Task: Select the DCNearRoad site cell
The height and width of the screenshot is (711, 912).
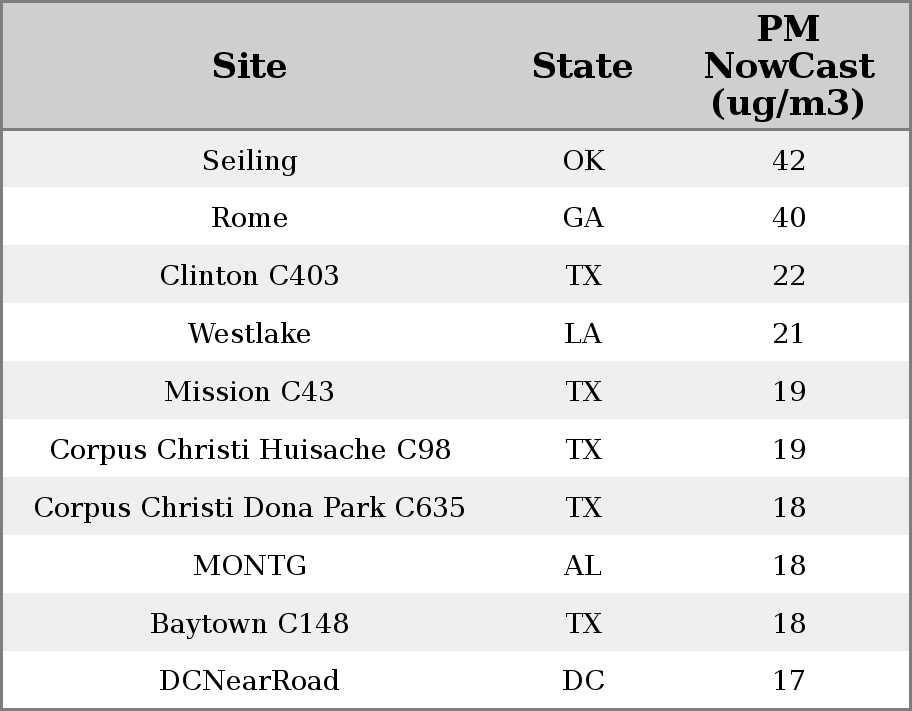Action: coord(249,681)
